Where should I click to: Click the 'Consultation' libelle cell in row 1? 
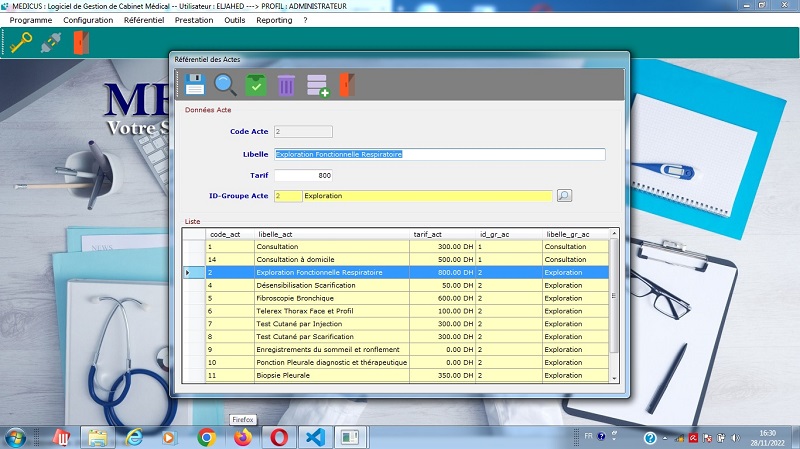point(332,246)
